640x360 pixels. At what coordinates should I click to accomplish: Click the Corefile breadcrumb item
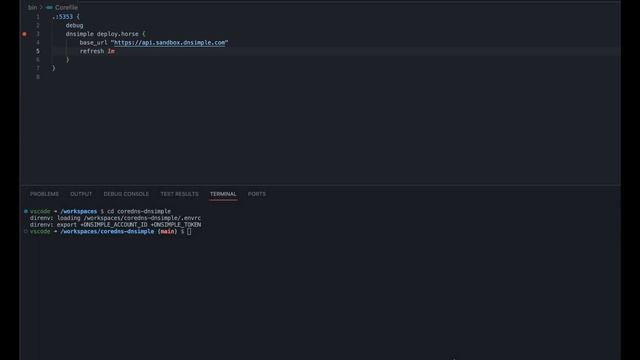(66, 7)
